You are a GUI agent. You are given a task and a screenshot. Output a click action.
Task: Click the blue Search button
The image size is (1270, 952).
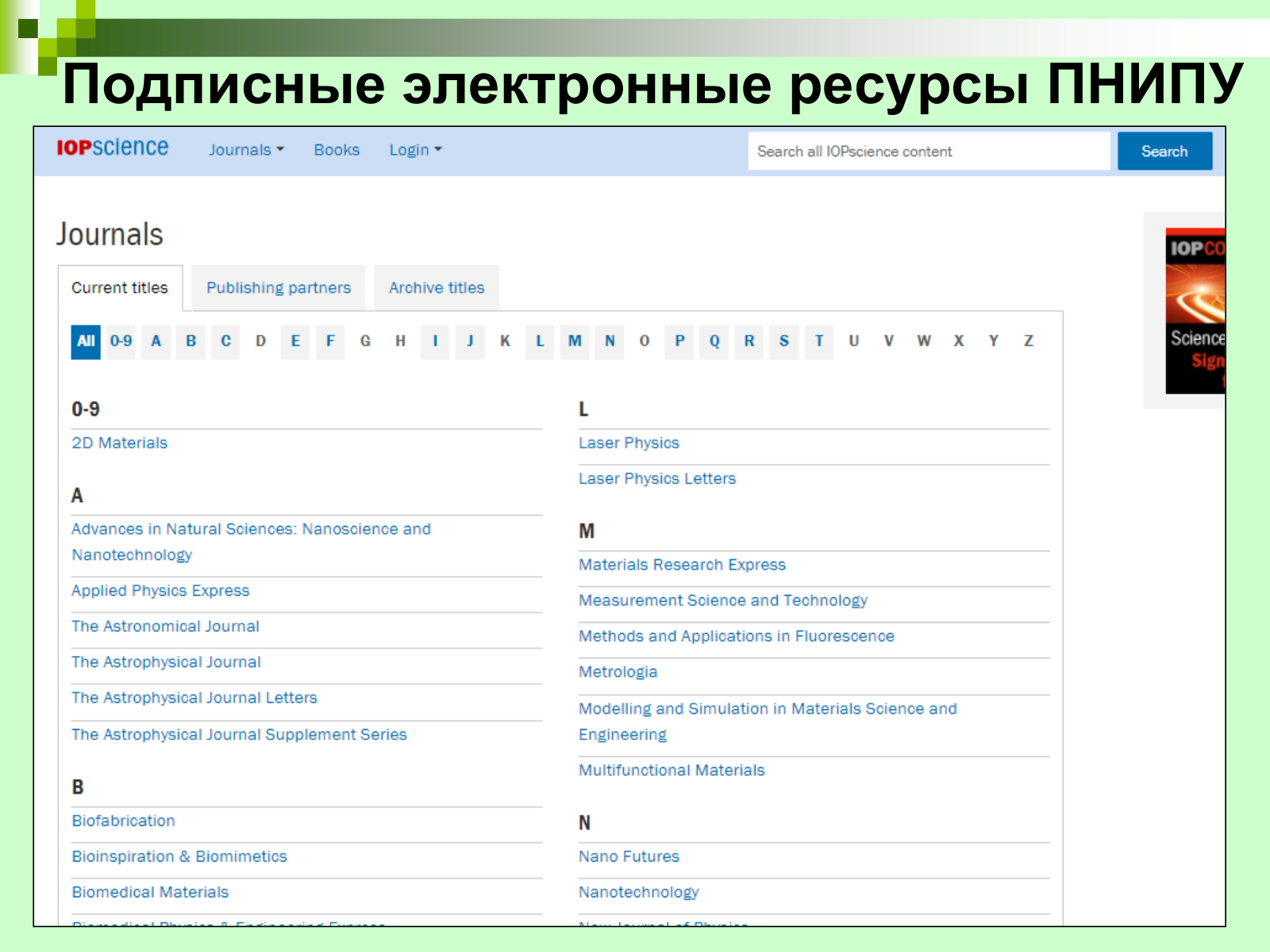pos(1164,151)
